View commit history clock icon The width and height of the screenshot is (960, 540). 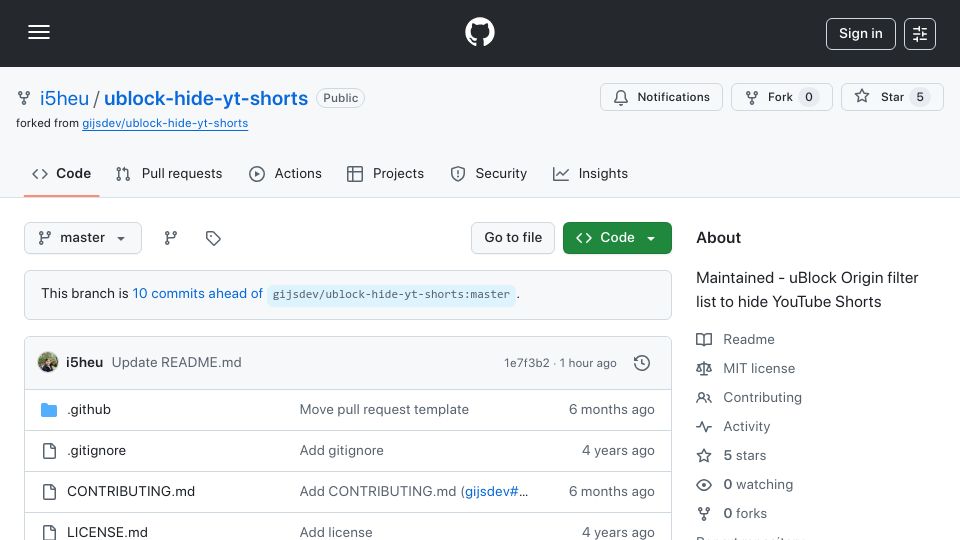[642, 363]
